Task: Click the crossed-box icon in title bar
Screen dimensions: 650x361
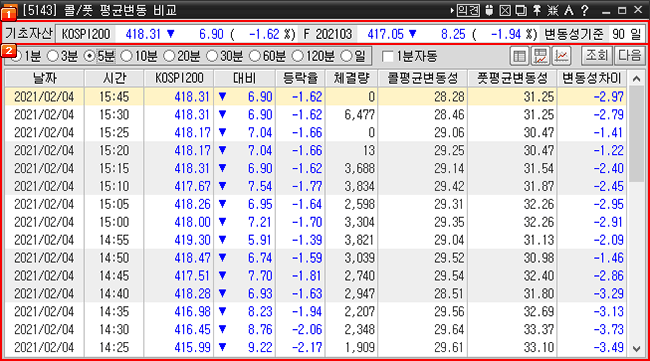Action: pyautogui.click(x=505, y=10)
